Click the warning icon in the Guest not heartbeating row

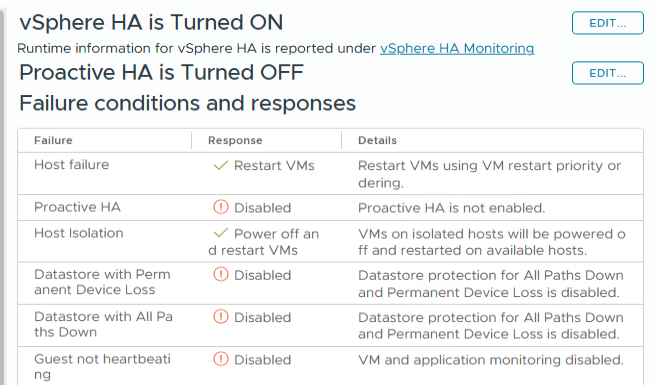point(221,359)
